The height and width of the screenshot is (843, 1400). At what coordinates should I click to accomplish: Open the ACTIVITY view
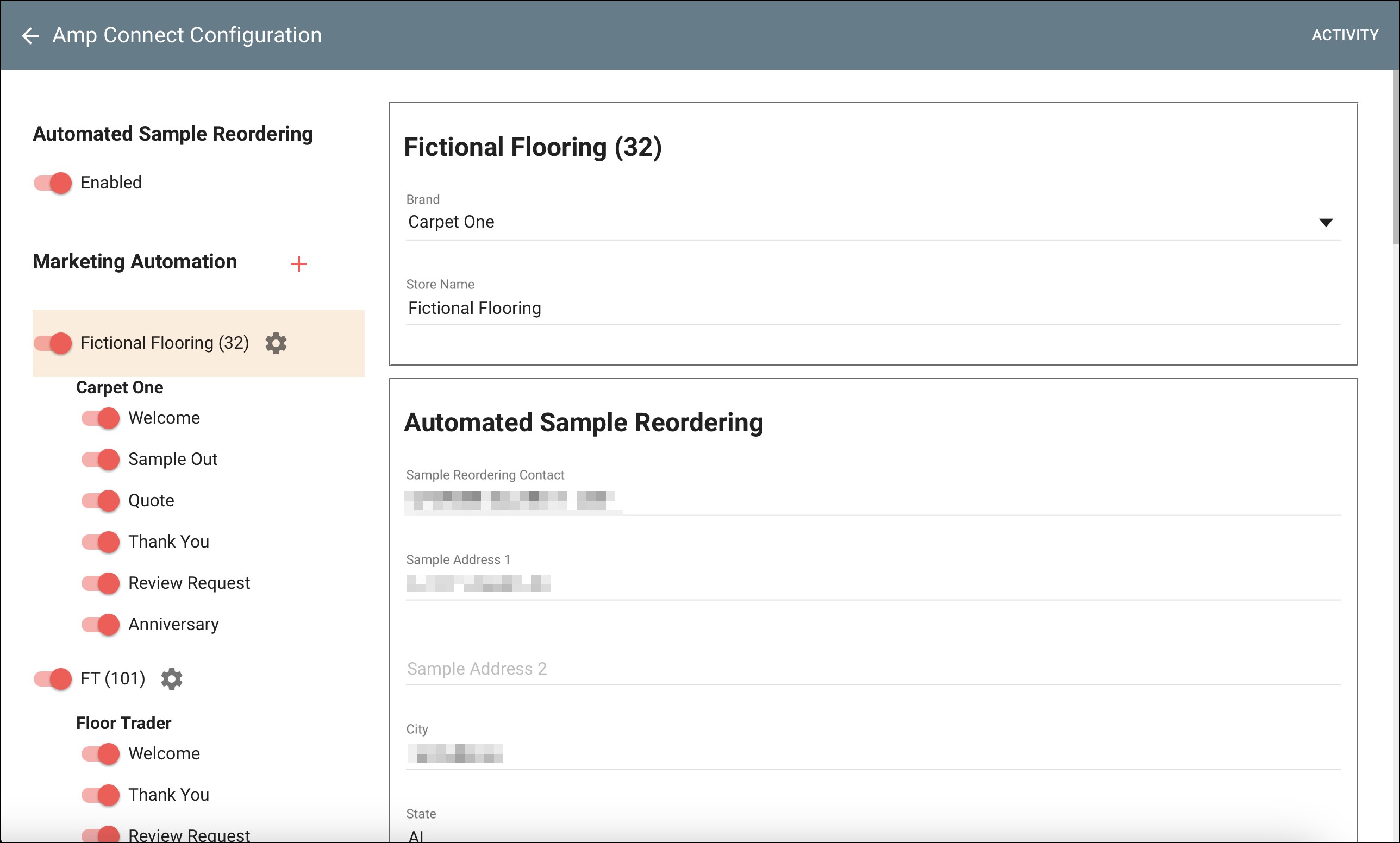coord(1345,35)
